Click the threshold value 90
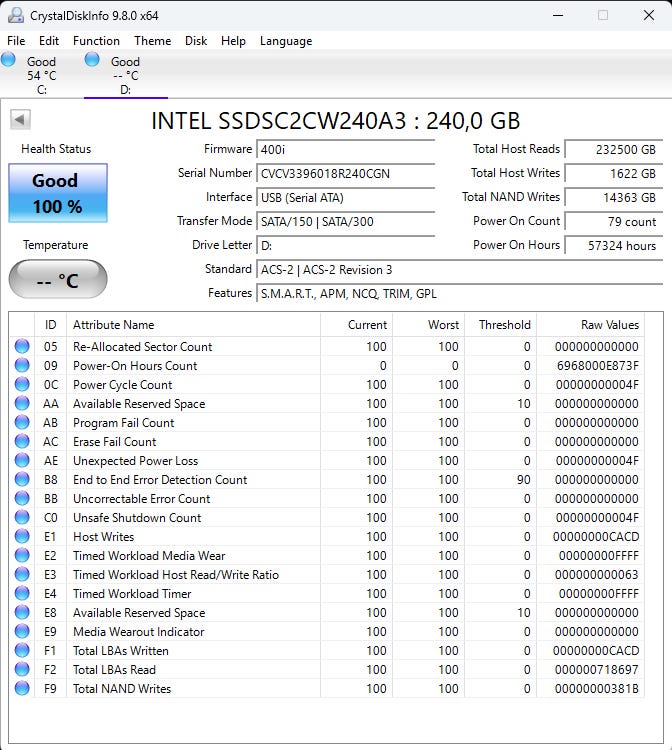Image resolution: width=672 pixels, height=750 pixels. point(523,479)
